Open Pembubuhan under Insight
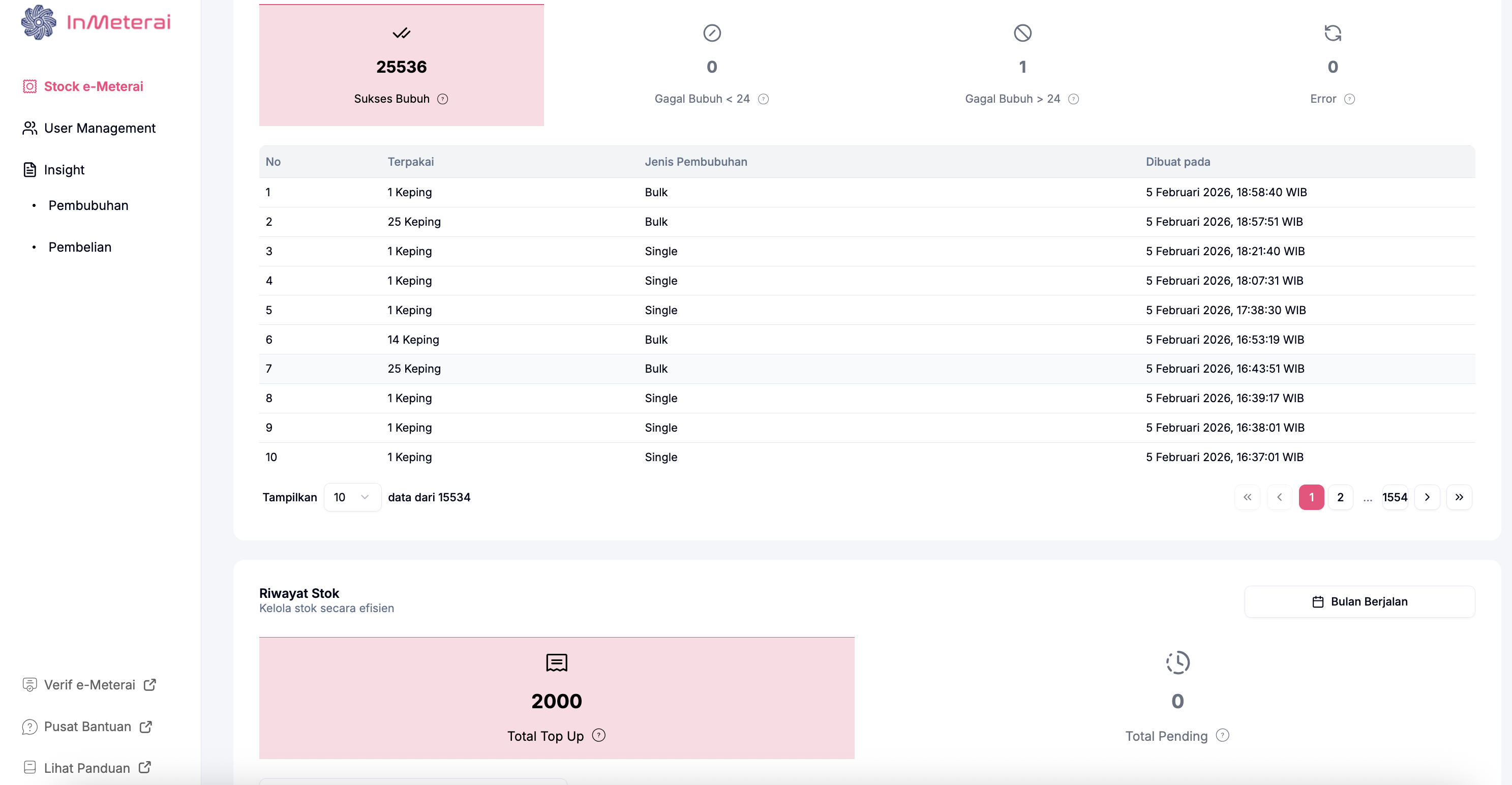The image size is (1512, 785). click(88, 205)
